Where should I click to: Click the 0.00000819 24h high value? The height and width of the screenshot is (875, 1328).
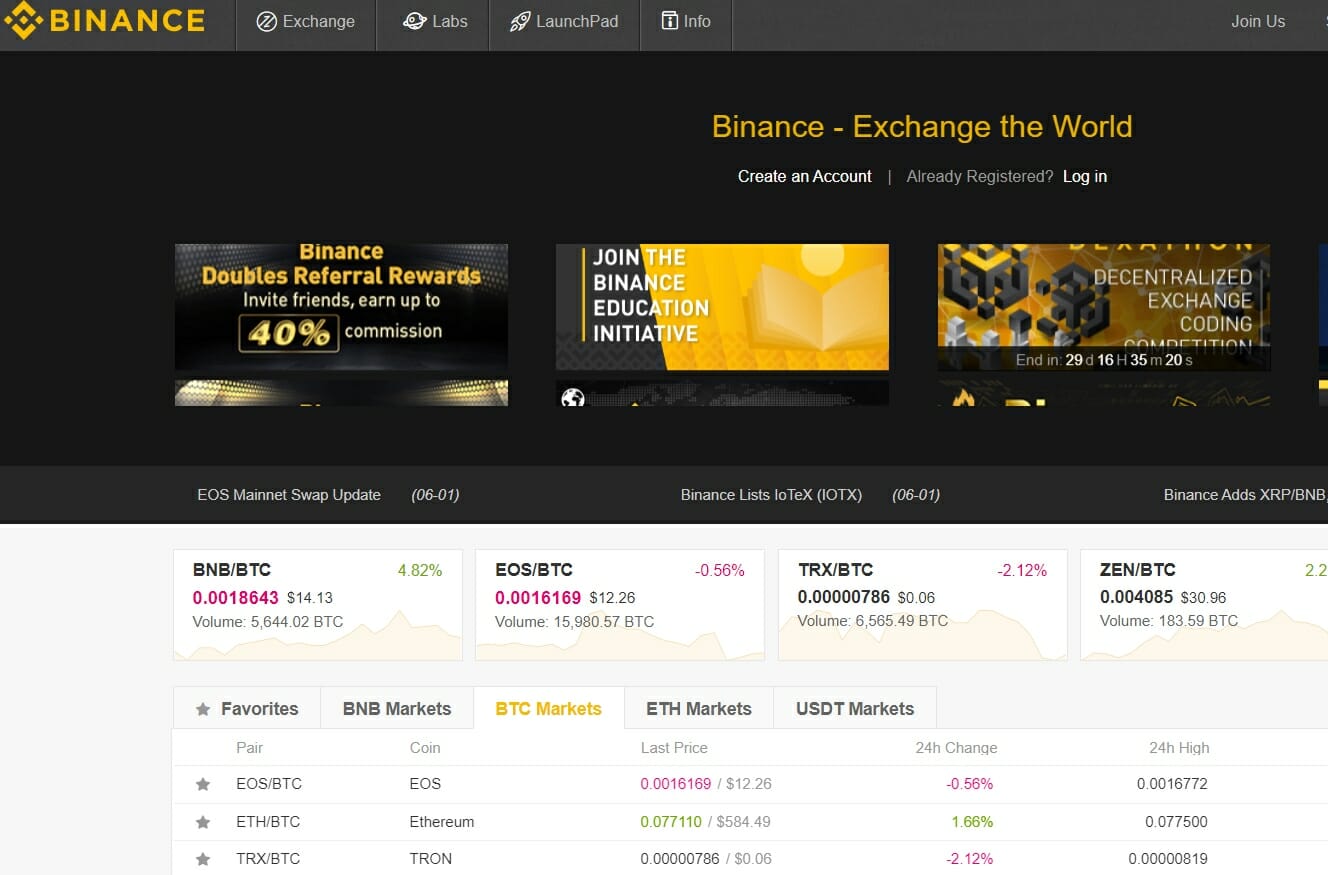(1168, 859)
